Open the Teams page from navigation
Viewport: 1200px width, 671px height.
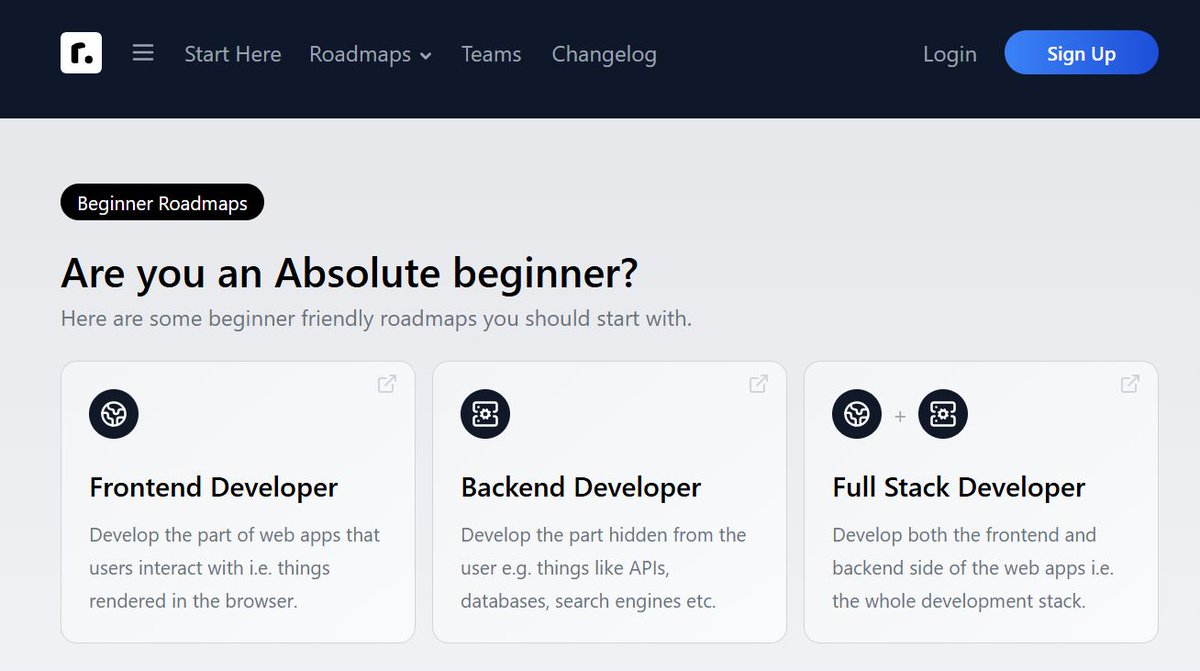(491, 54)
